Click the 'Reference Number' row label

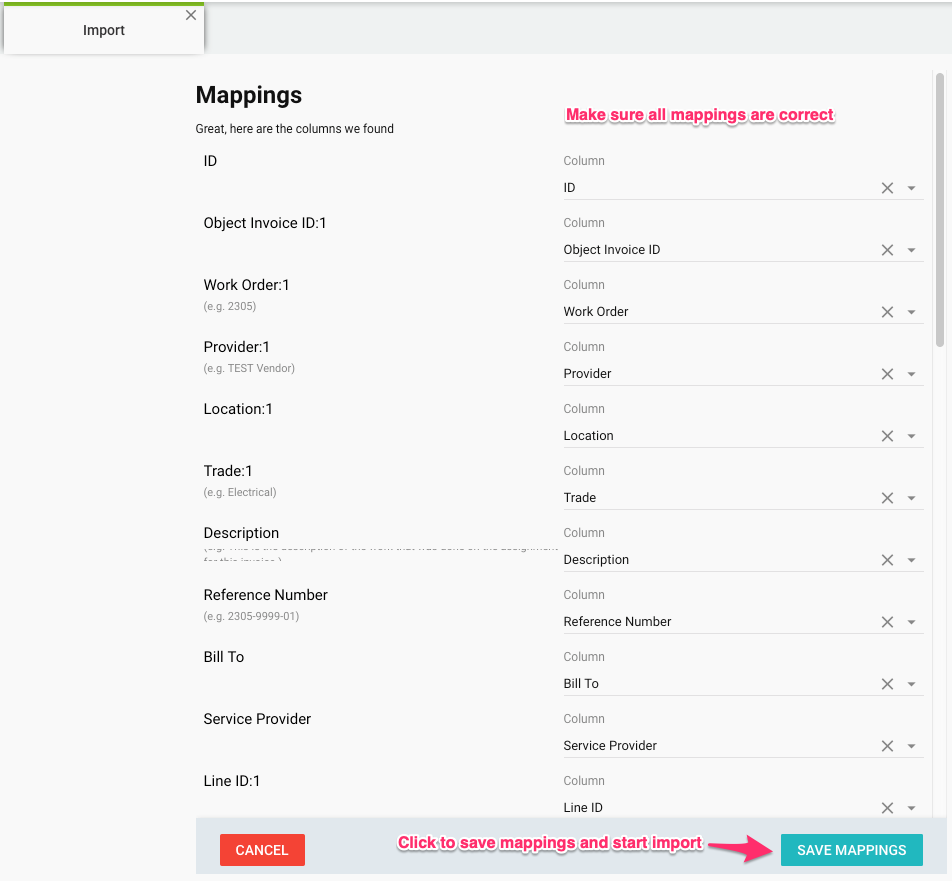[x=265, y=595]
